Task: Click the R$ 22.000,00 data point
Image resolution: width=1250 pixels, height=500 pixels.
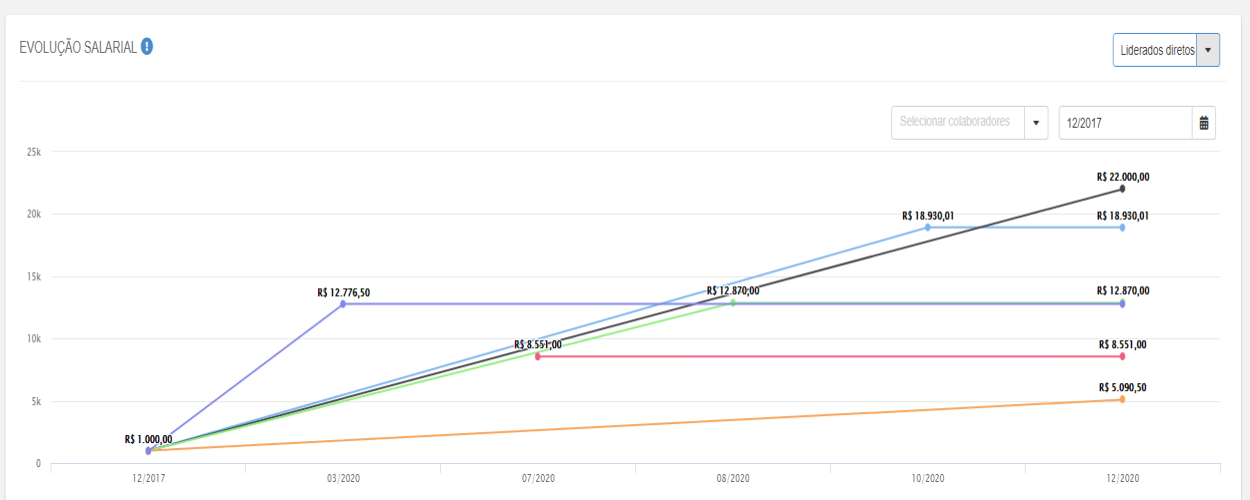Action: coord(1122,189)
